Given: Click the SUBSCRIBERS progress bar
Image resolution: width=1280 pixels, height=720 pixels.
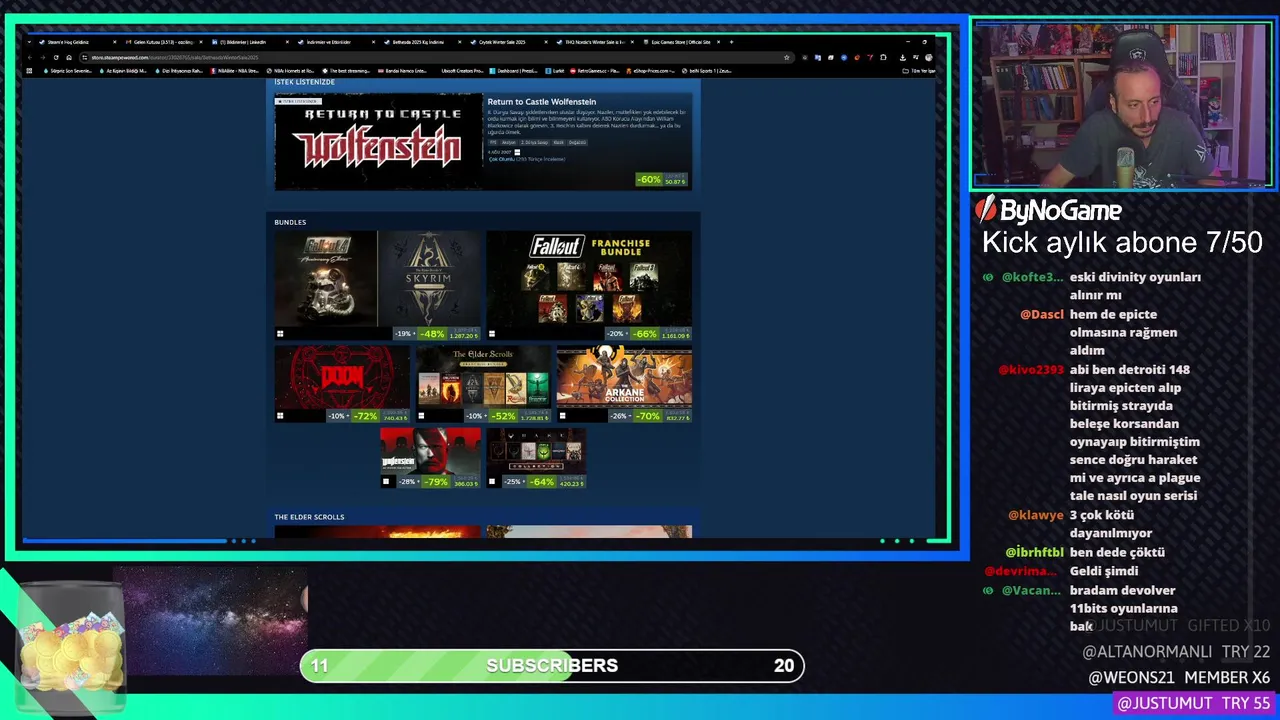Looking at the screenshot, I should click(552, 666).
